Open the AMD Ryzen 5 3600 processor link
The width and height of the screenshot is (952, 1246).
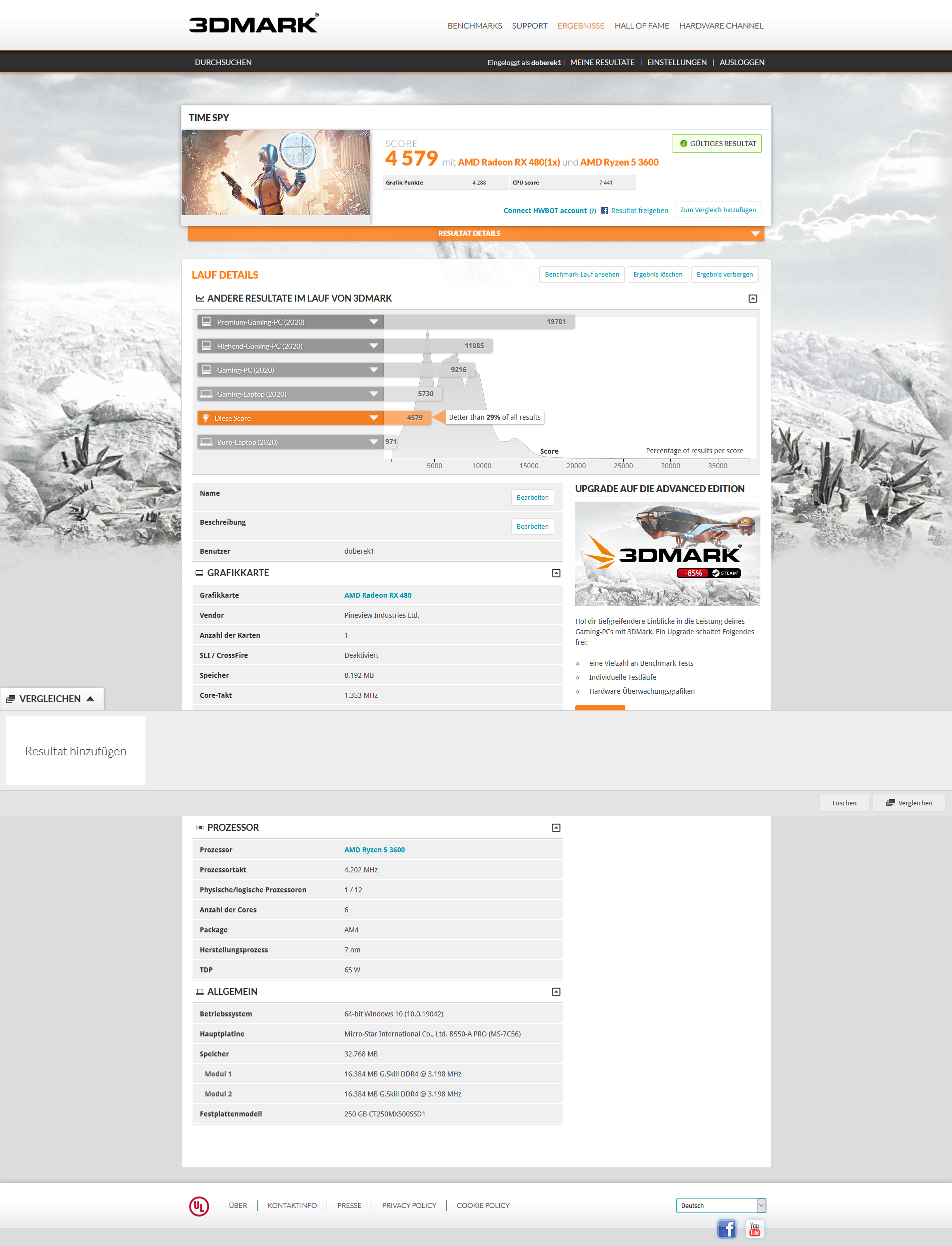point(375,850)
